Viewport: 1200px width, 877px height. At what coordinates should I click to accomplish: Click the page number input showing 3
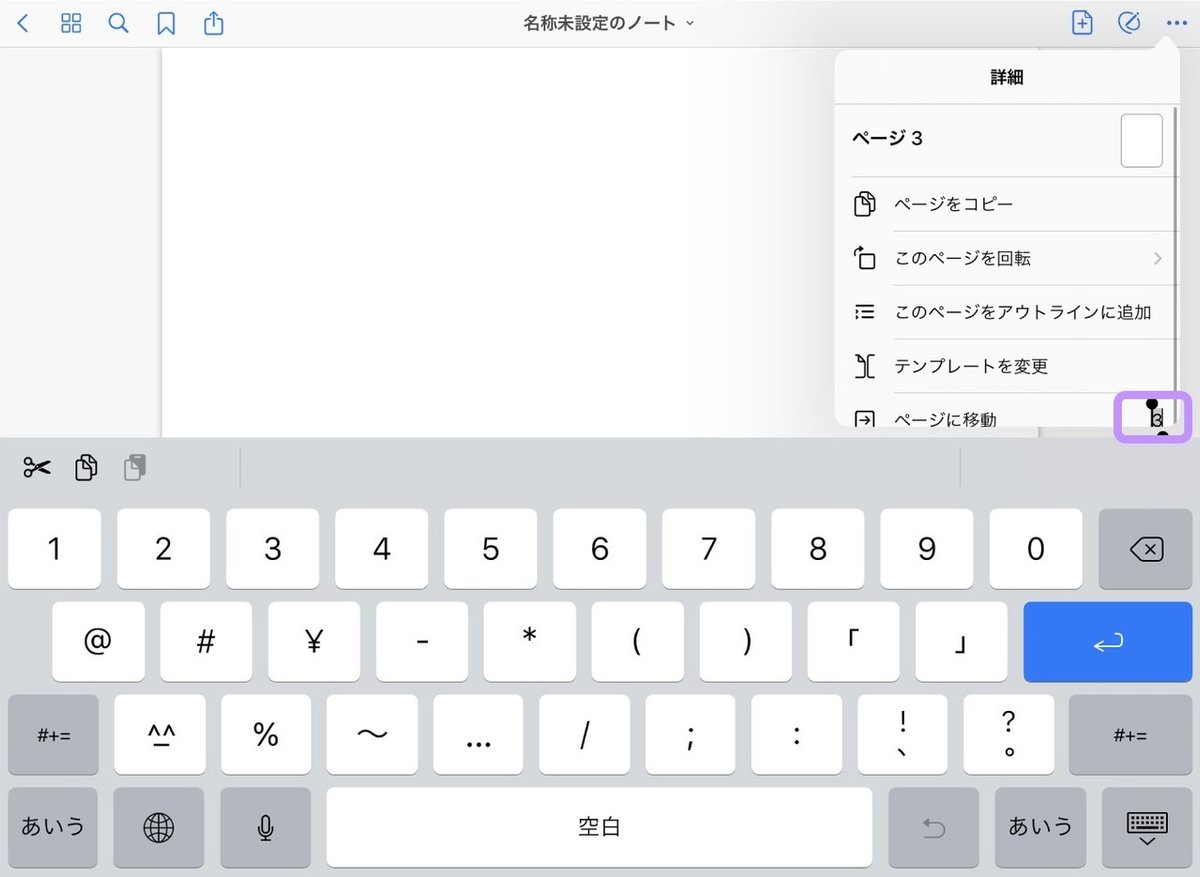click(x=1152, y=418)
